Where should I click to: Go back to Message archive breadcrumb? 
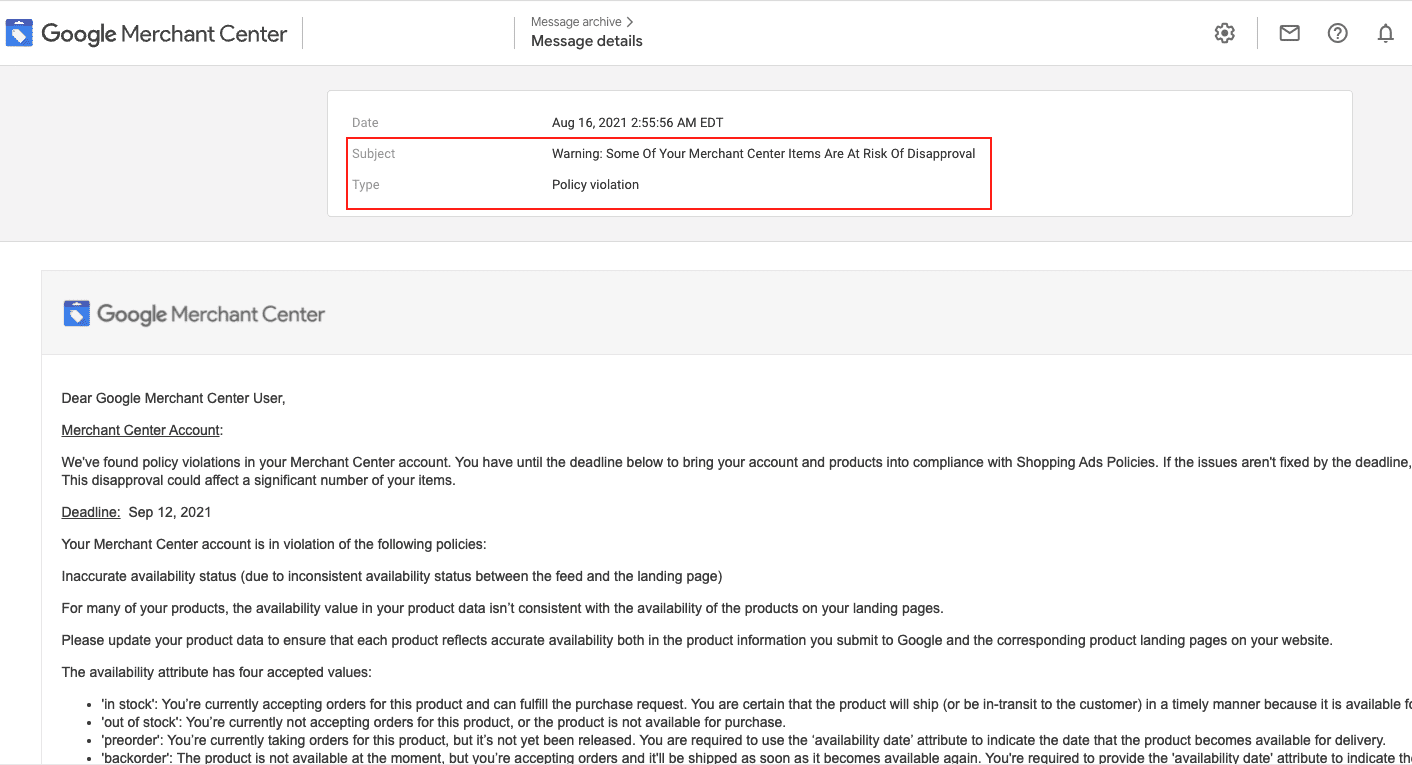tap(576, 22)
